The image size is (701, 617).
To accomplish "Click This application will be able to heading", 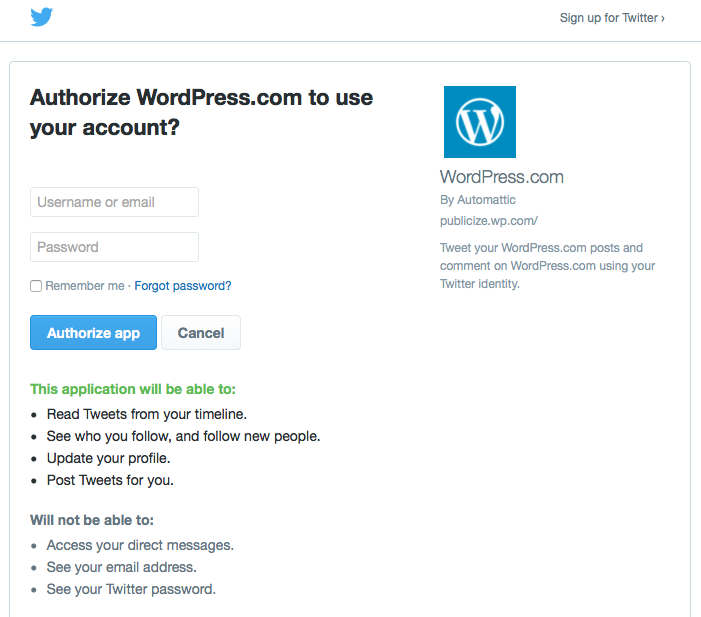I will pos(133,389).
